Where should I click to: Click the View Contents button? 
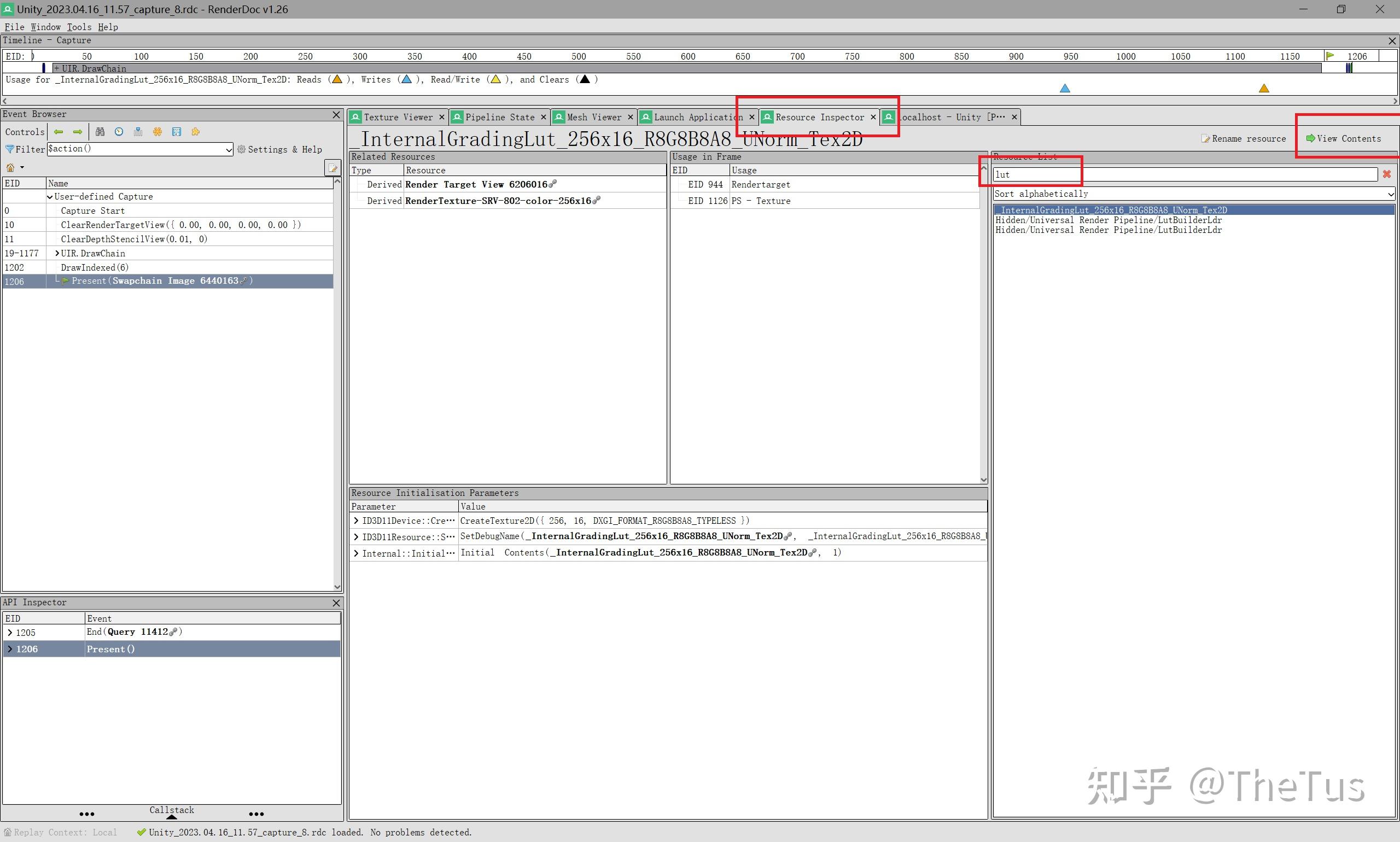[x=1343, y=138]
